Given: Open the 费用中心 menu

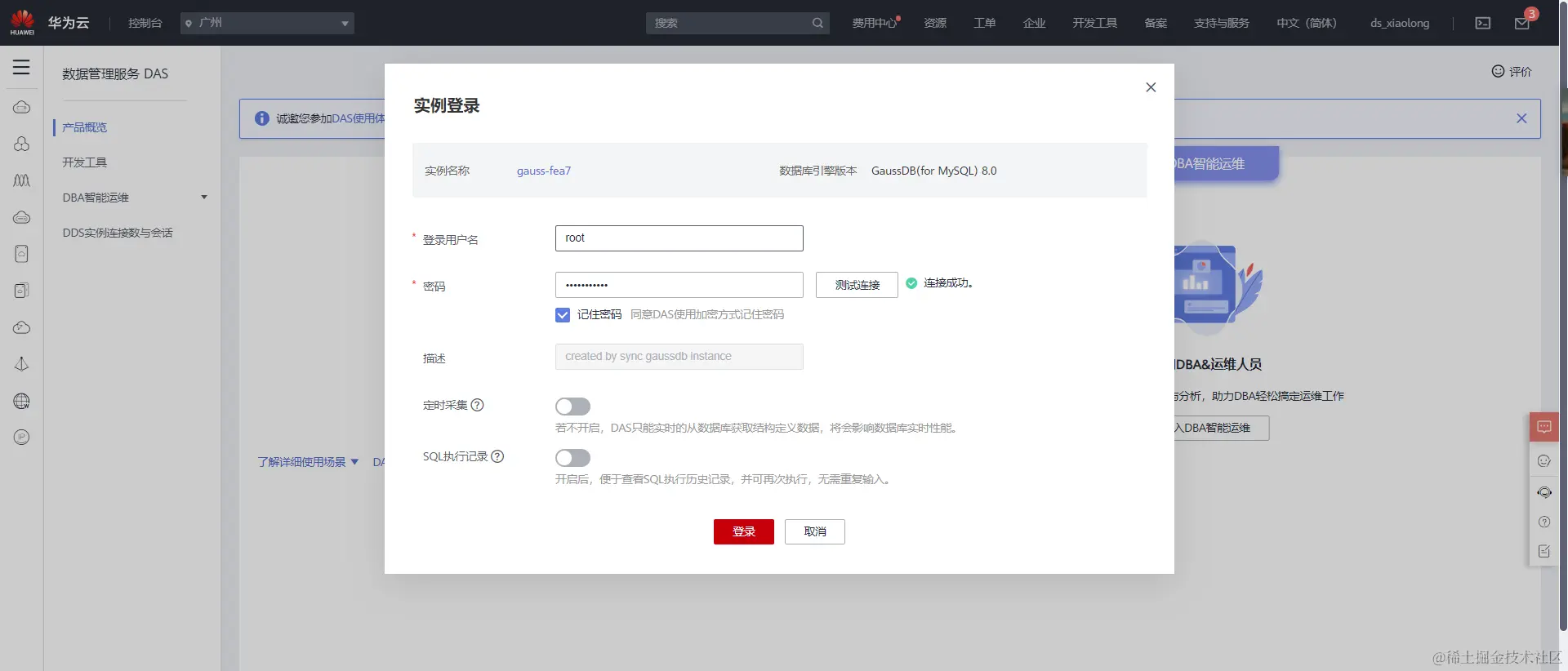Looking at the screenshot, I should tap(875, 23).
